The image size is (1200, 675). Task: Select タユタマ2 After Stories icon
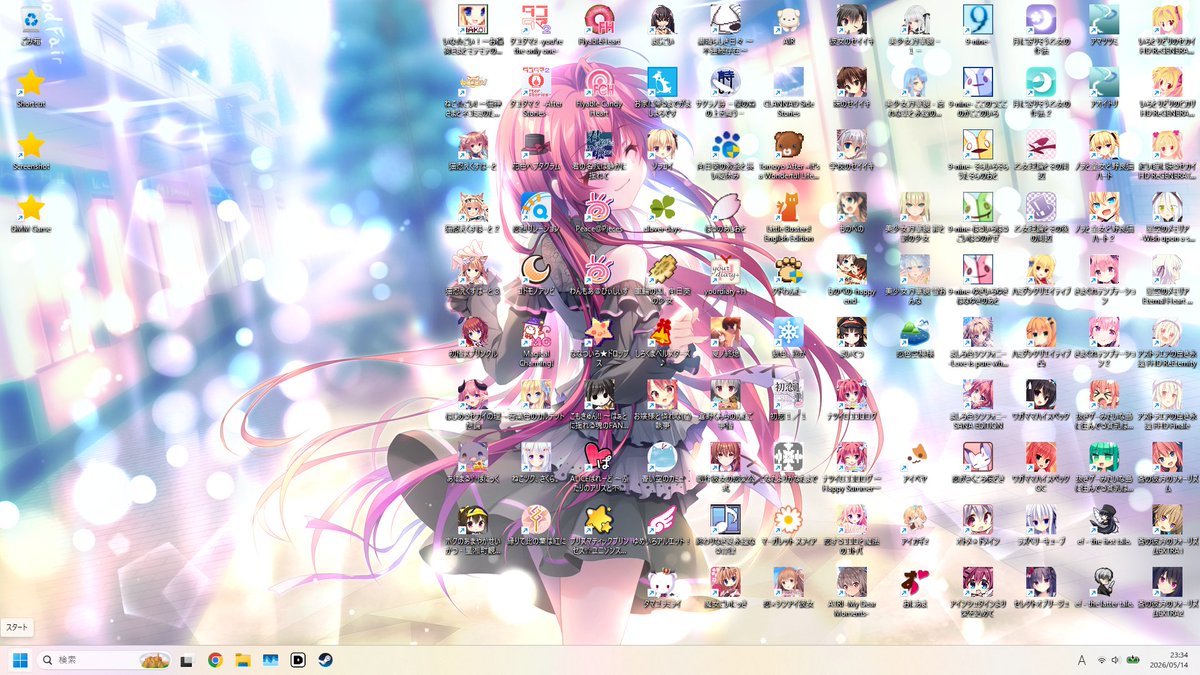(x=537, y=82)
